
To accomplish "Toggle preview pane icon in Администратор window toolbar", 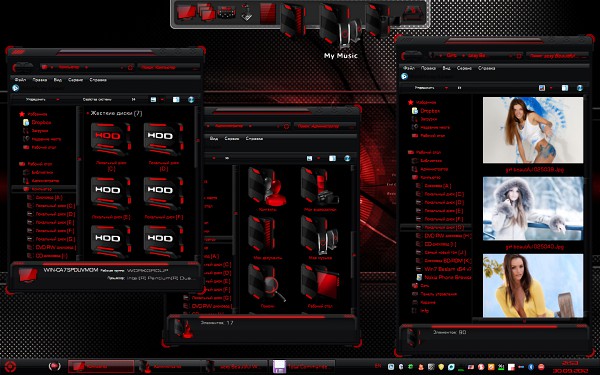I will point(332,158).
